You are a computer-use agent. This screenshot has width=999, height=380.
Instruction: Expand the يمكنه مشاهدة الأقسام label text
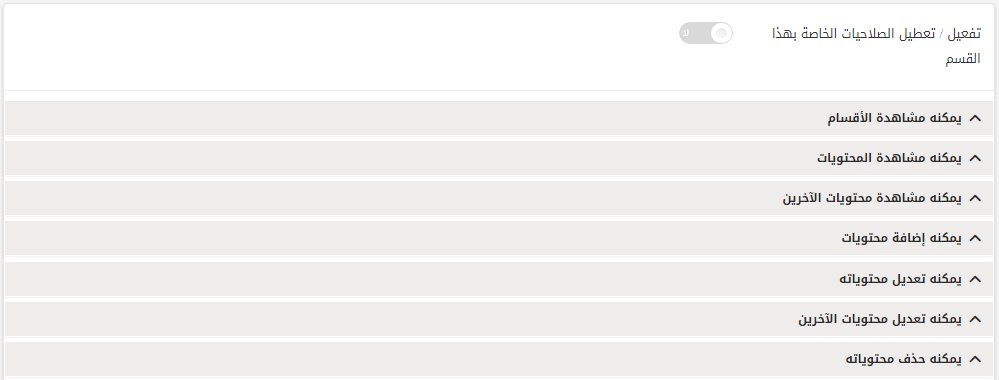(895, 118)
